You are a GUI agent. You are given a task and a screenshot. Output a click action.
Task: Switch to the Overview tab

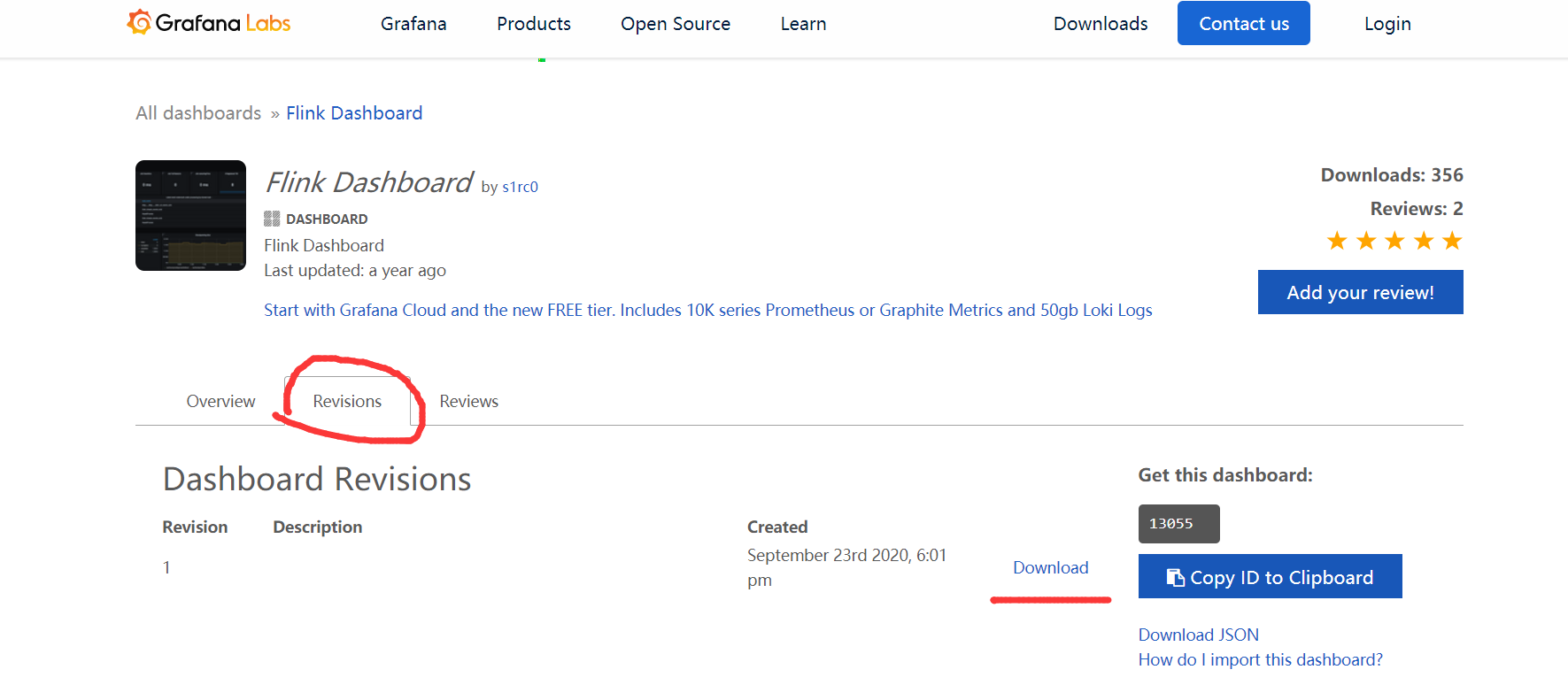220,401
